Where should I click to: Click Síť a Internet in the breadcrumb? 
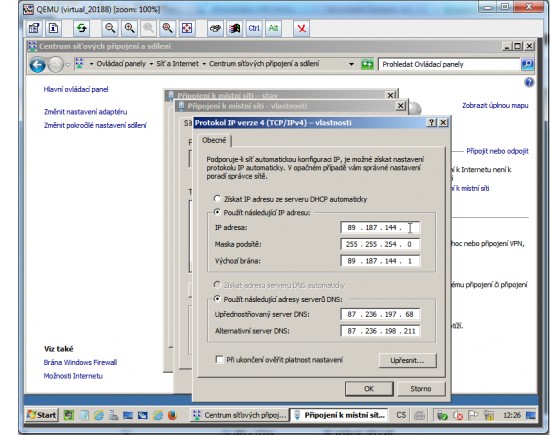coord(177,64)
